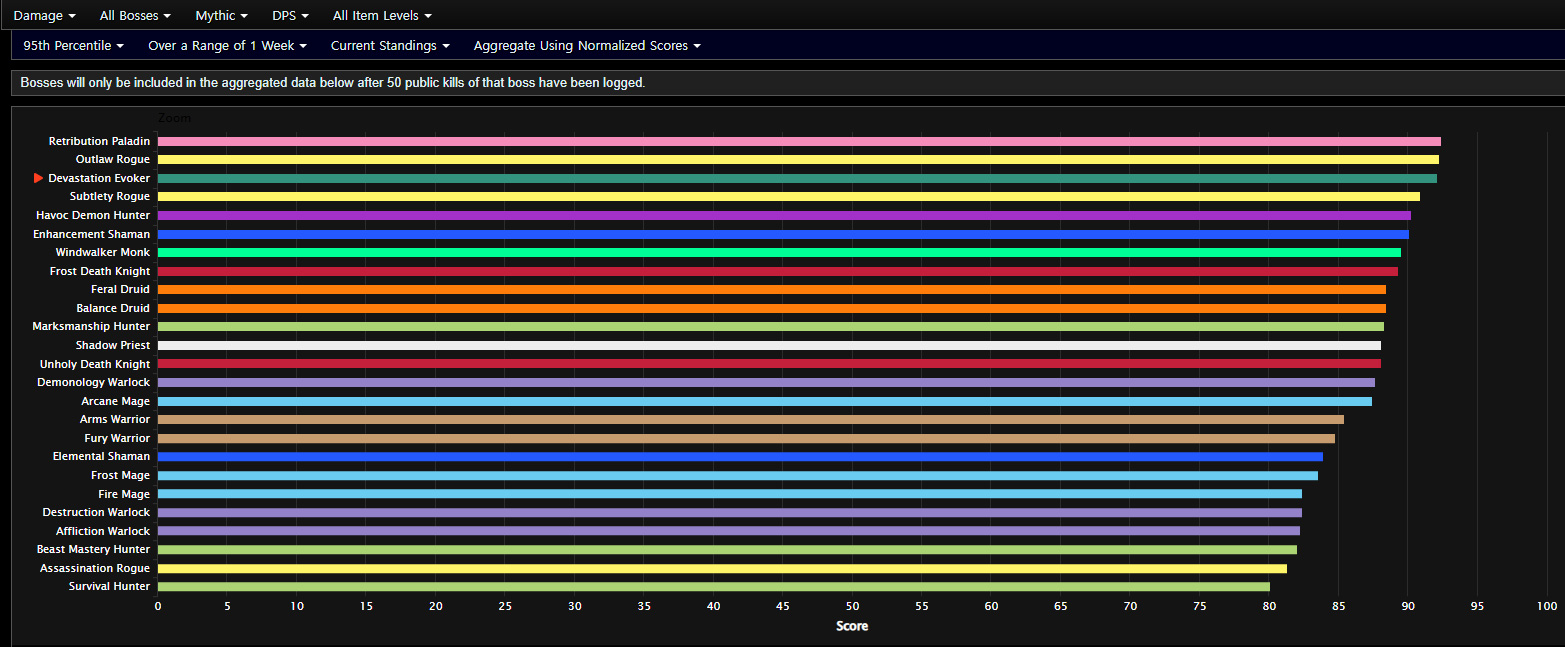Click the Beast Mastery Hunter bar
The height and width of the screenshot is (647, 1565).
click(727, 549)
